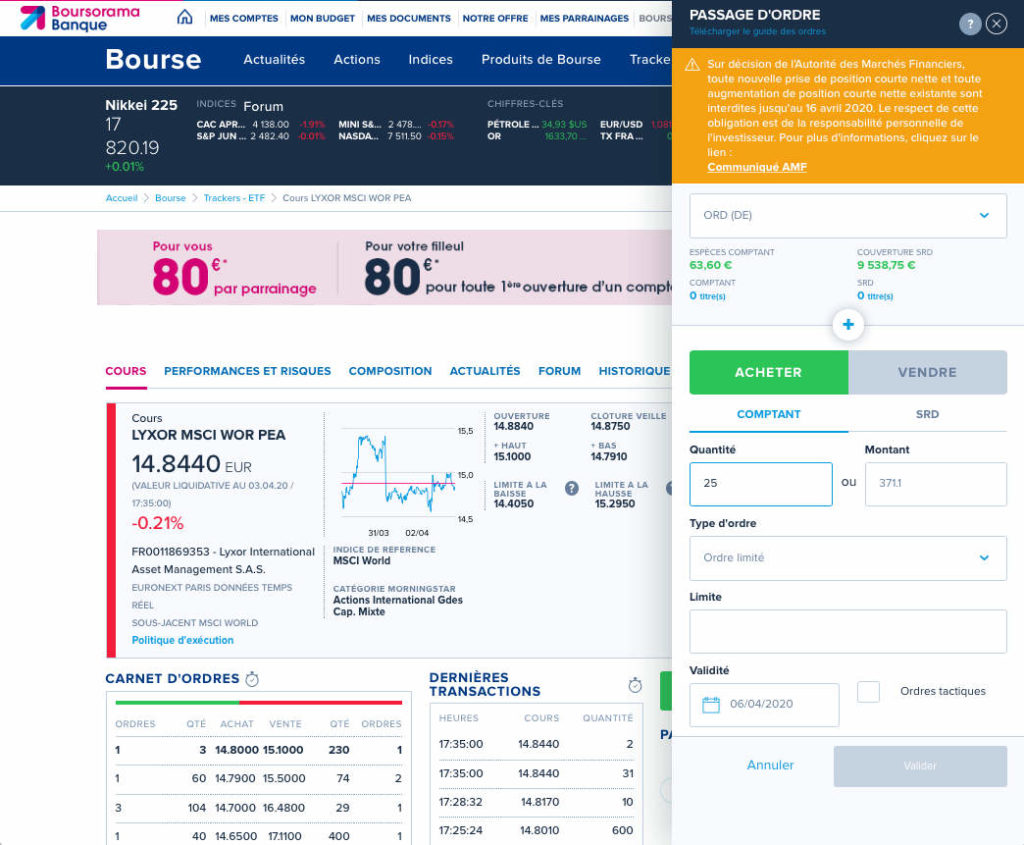
Task: Click the 14.8000 bid price in order book
Action: [x=236, y=750]
